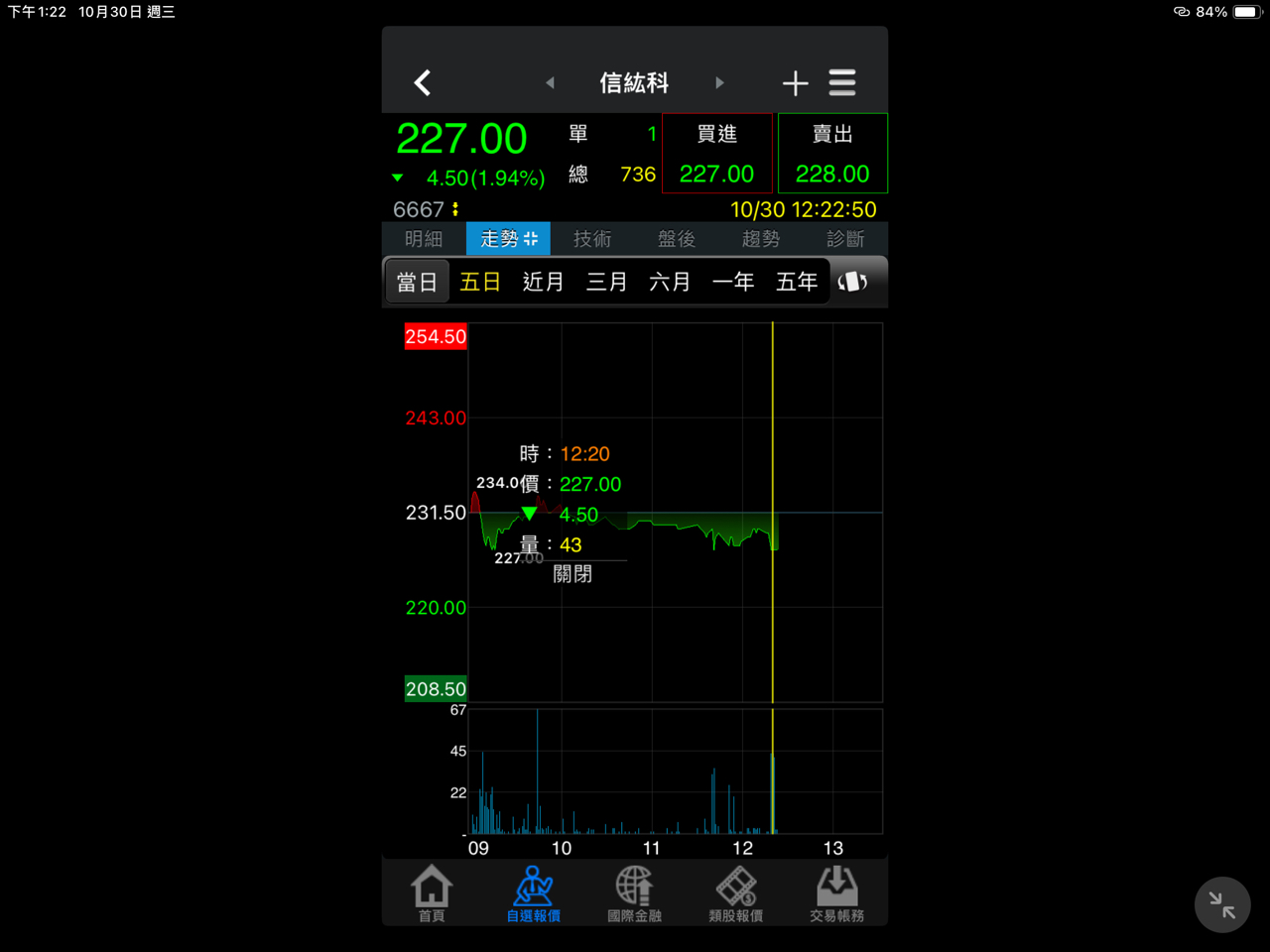This screenshot has height=952, width=1270.
Task: Select the 五日 five-day range
Action: tap(480, 282)
